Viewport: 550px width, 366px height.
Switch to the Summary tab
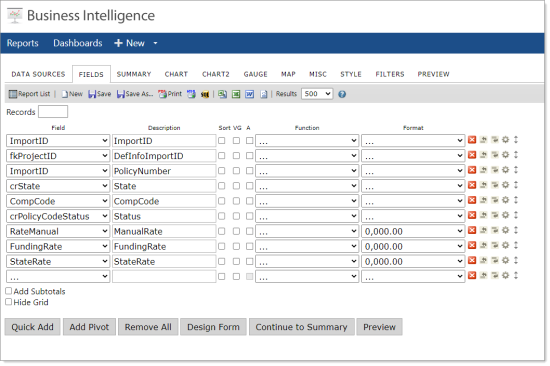(134, 74)
